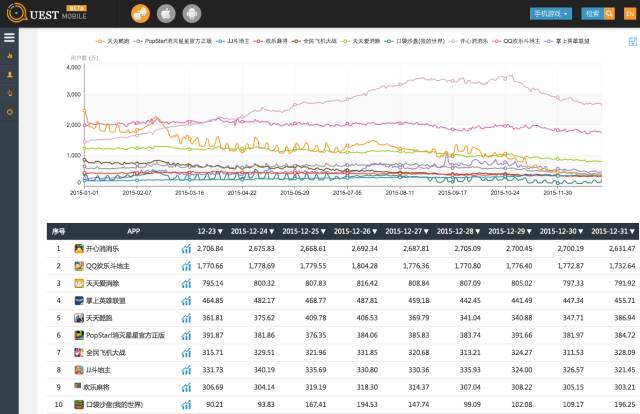Open trend chart icon for PopStar消灭星星

[x=186, y=336]
